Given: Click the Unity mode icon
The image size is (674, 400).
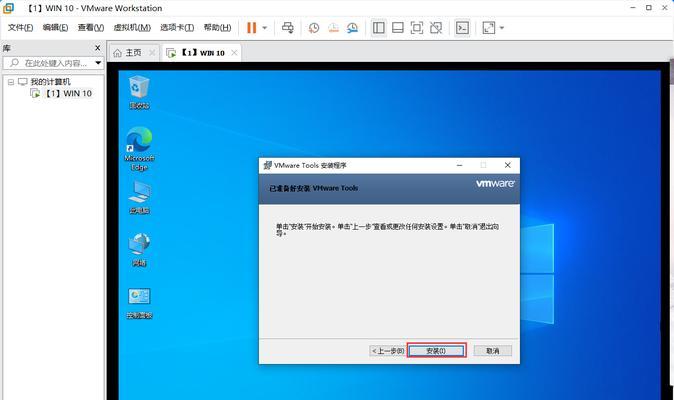Looking at the screenshot, I should click(x=436, y=28).
